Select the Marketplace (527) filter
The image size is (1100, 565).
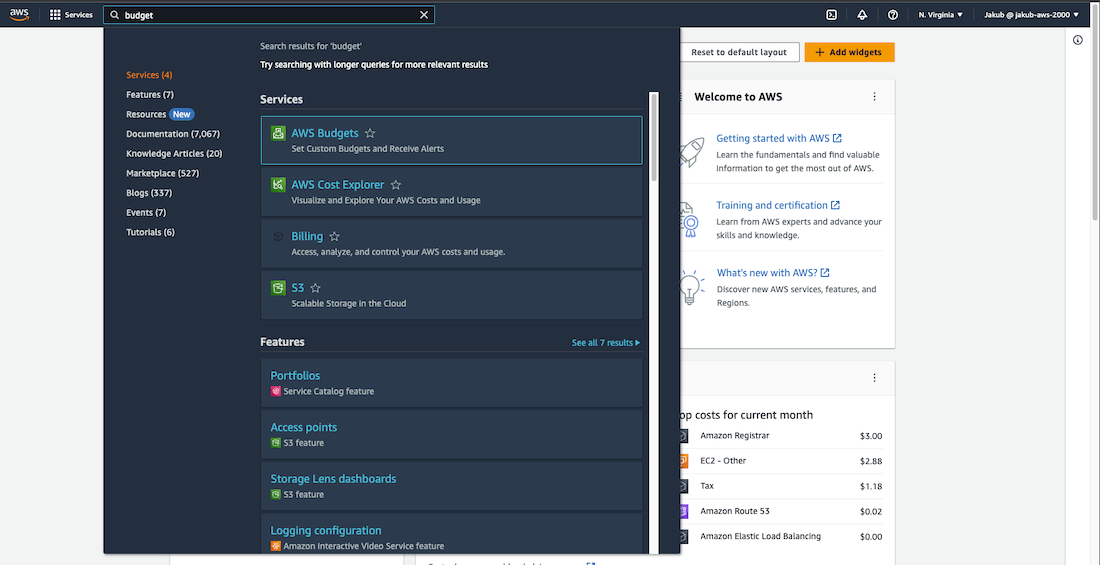163,173
